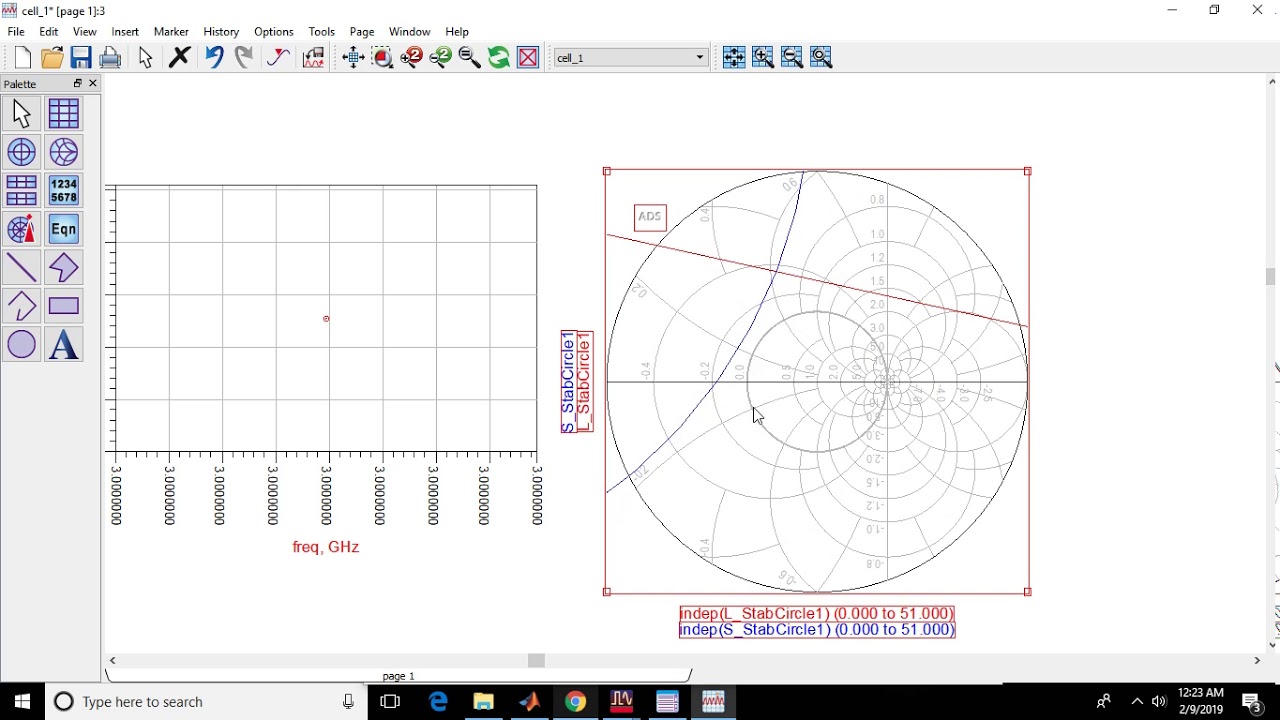Screen dimensions: 1280x720
Task: Open the Tools menu
Action: point(322,32)
